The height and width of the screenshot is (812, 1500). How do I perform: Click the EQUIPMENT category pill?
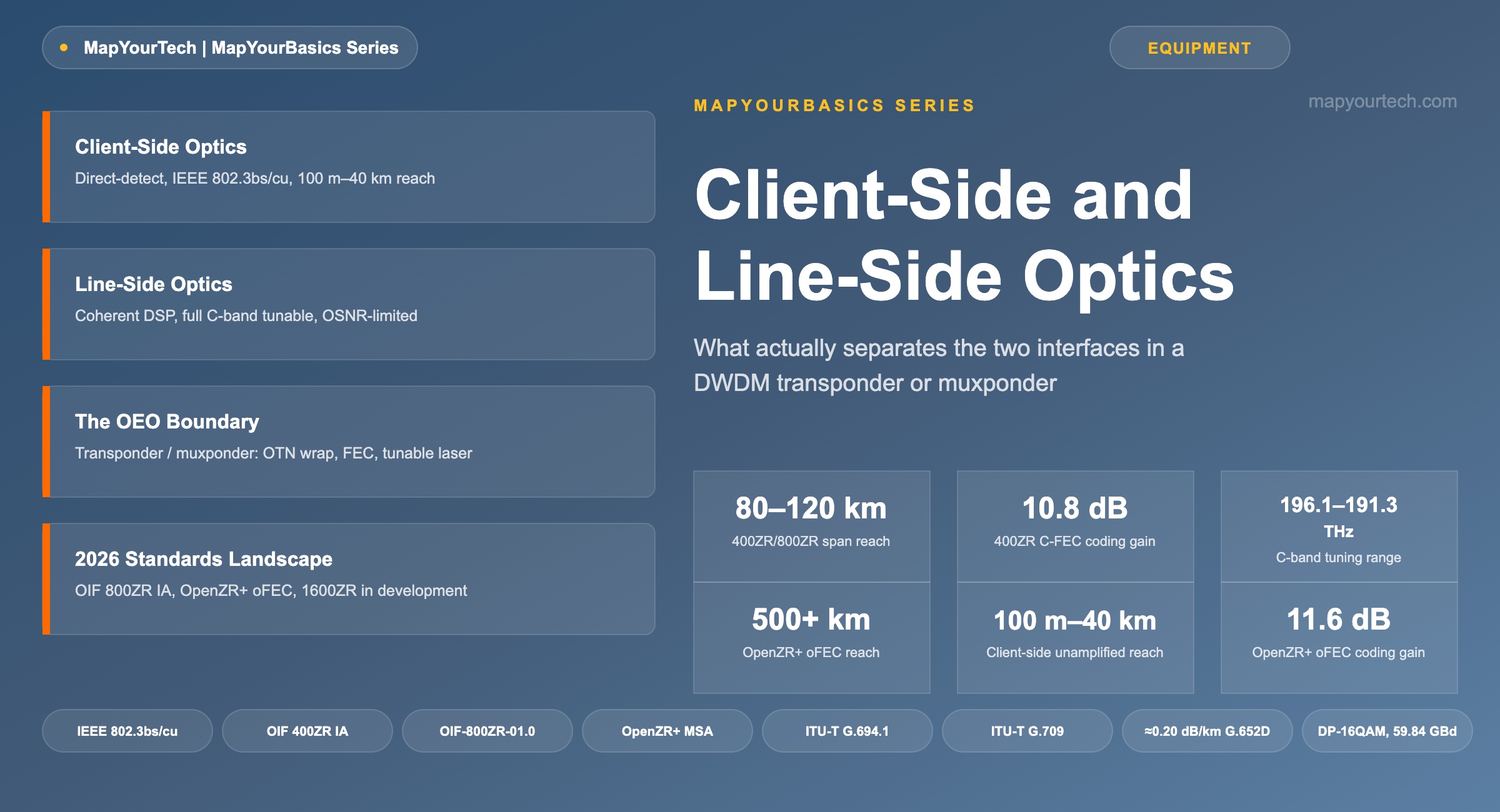point(1199,47)
